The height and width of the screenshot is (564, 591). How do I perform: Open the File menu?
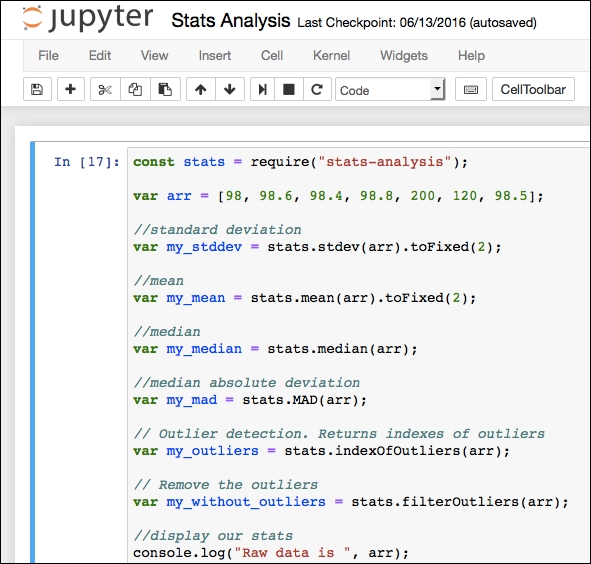coord(48,56)
